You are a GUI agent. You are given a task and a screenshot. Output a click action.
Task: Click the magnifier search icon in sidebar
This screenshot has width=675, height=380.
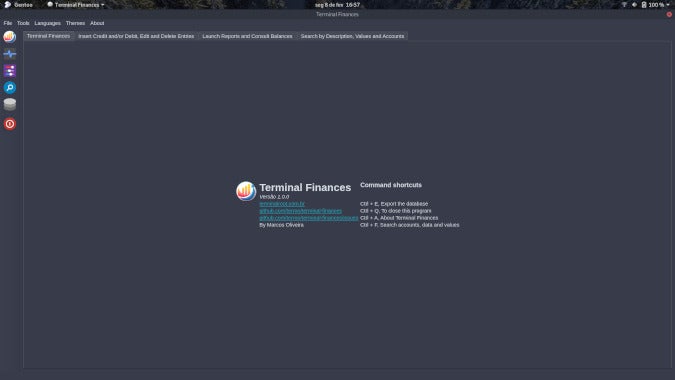[x=9, y=87]
